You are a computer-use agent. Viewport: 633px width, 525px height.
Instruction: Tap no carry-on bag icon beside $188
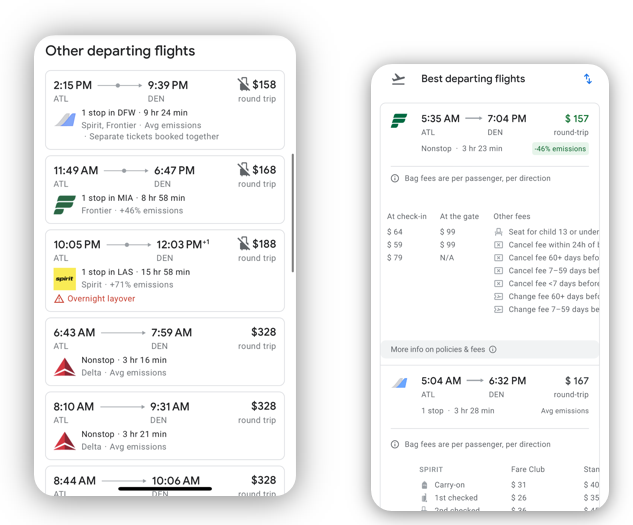[243, 244]
